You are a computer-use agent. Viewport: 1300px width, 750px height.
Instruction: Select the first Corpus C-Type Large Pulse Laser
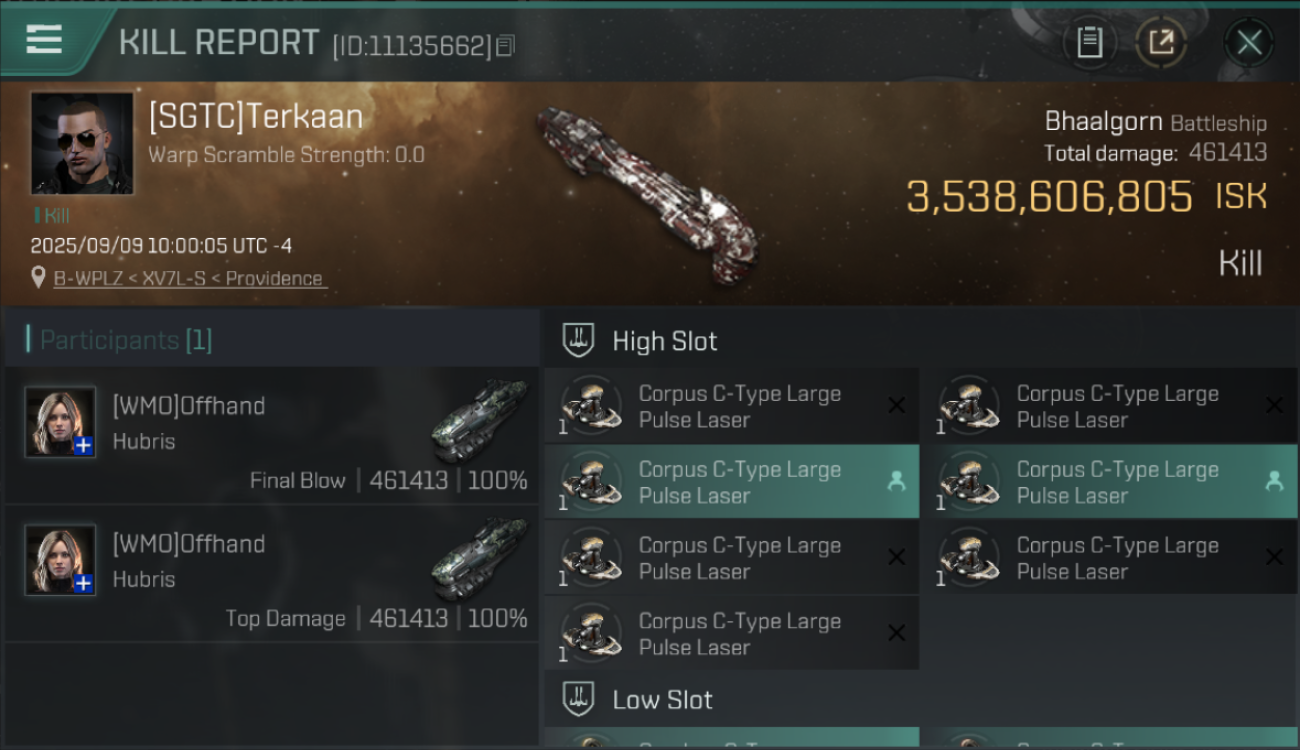(x=731, y=407)
